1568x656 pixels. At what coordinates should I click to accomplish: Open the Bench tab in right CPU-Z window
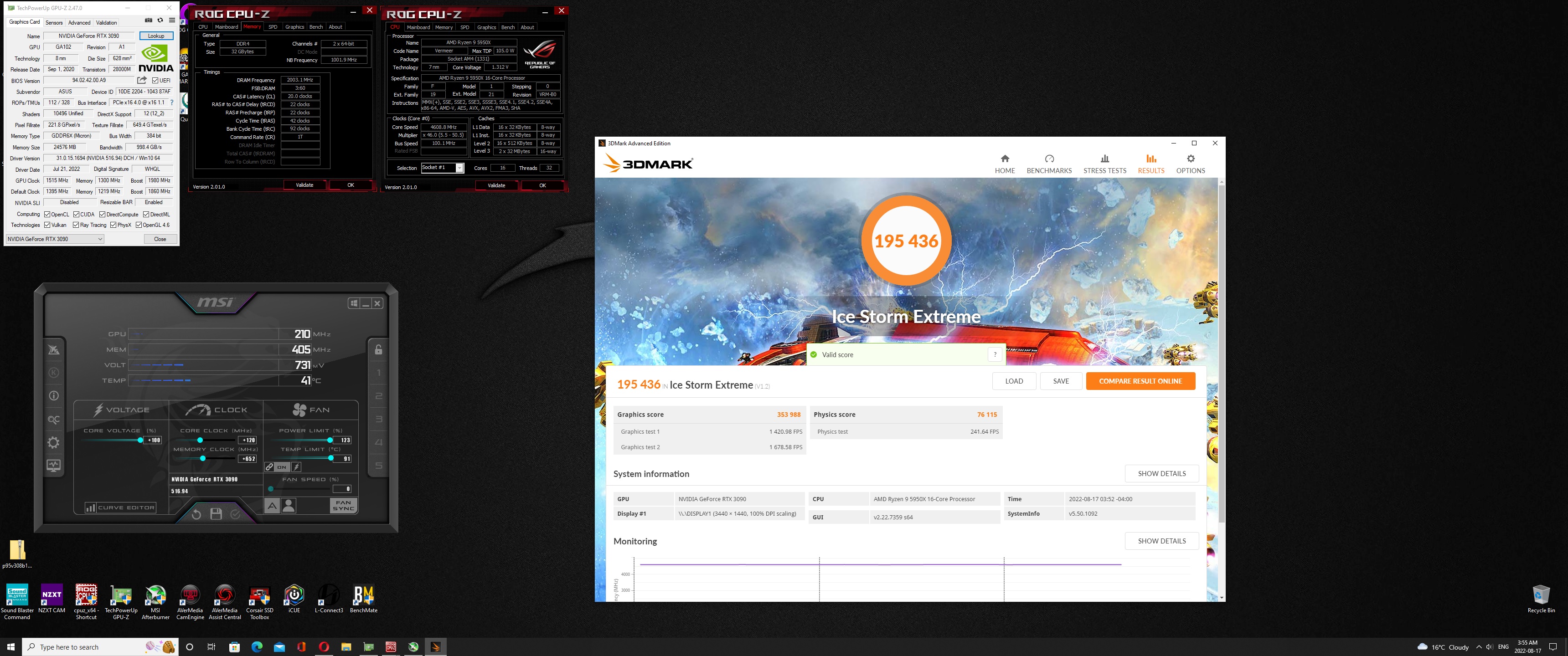click(x=508, y=27)
